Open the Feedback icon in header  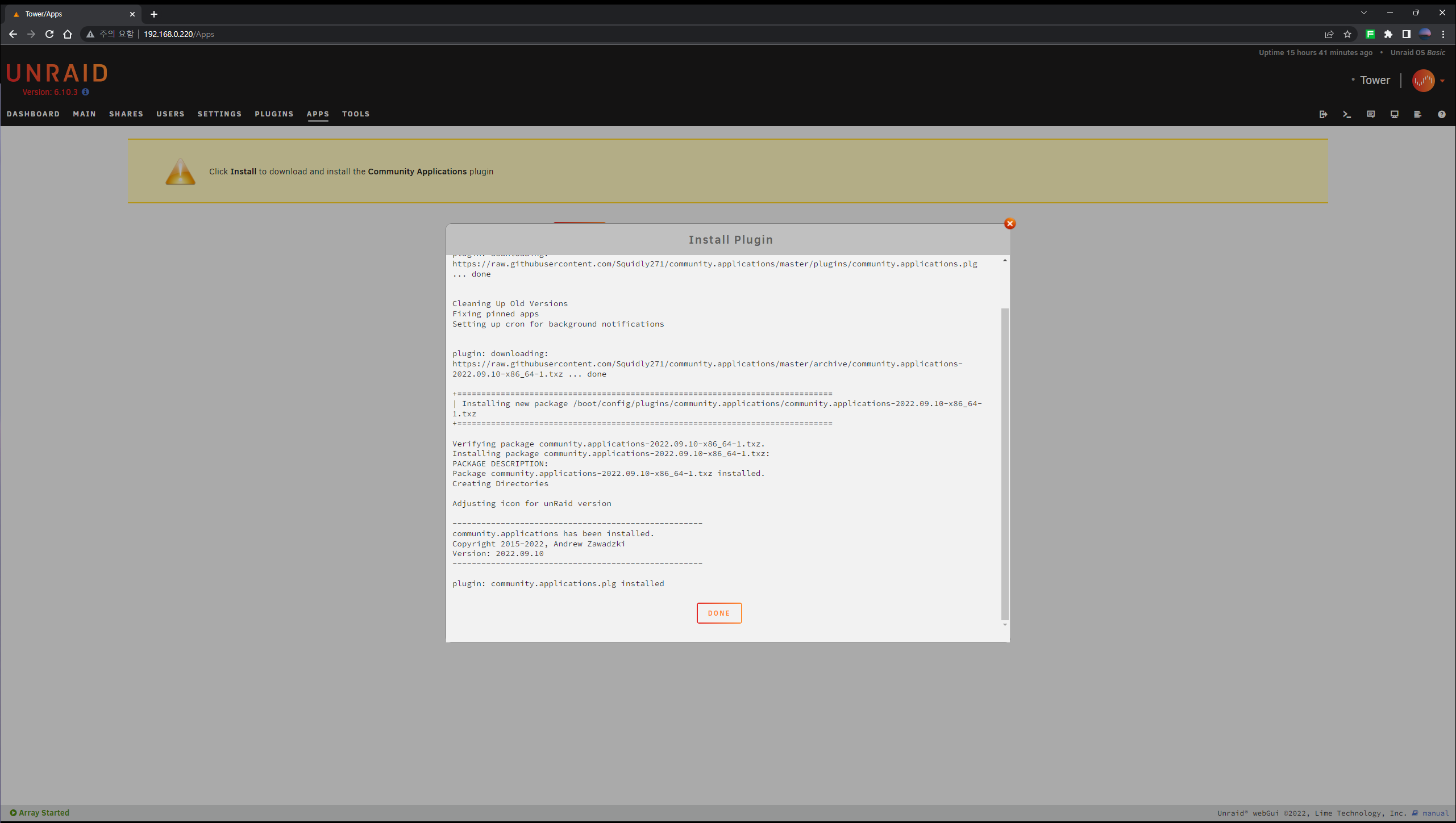point(1371,114)
